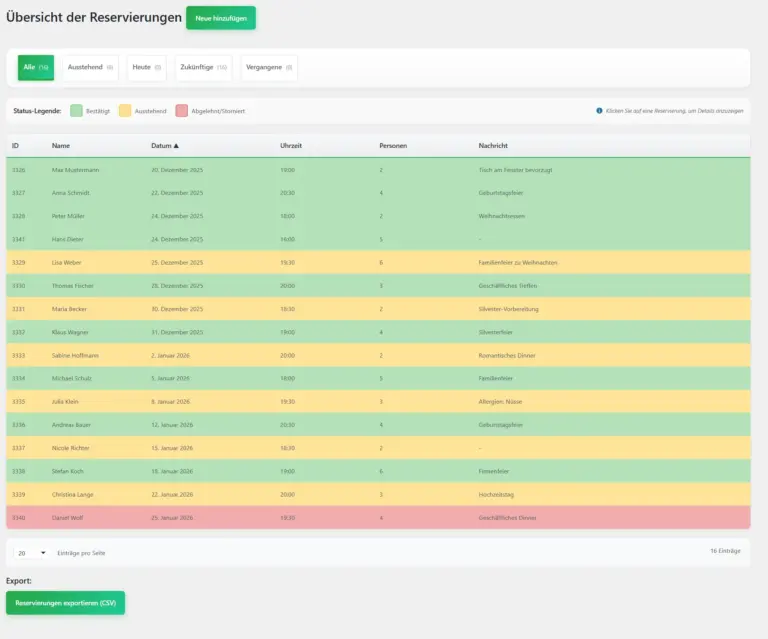Click the '16 Einträge' count text

(725, 551)
